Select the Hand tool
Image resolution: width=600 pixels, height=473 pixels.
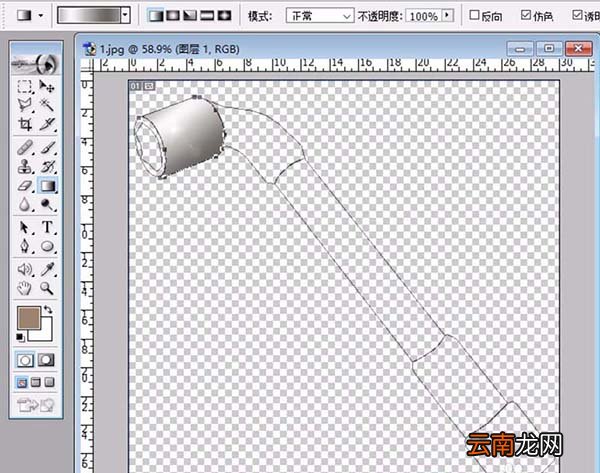pyautogui.click(x=25, y=288)
